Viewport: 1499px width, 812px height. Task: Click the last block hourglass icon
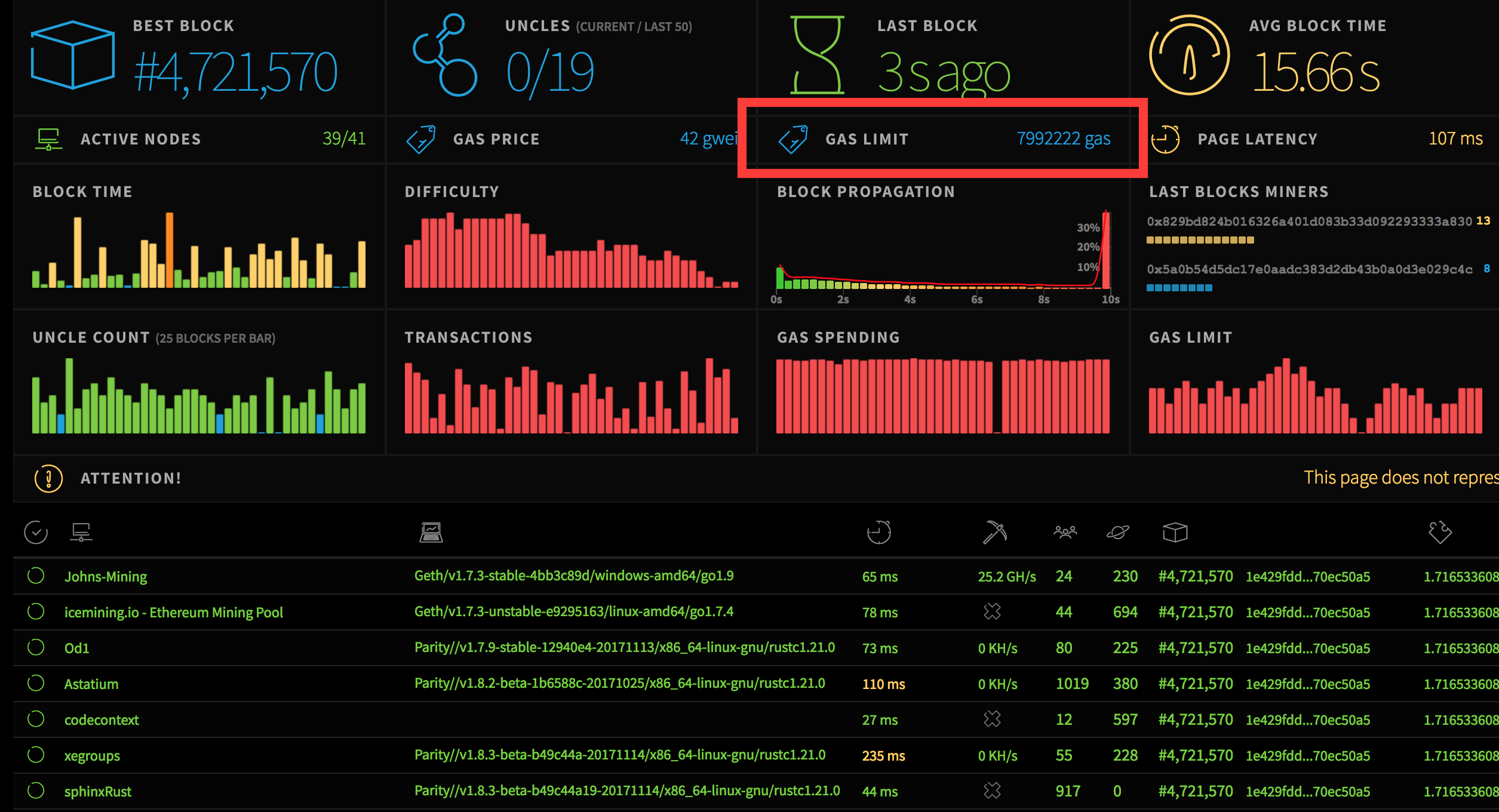pos(817,55)
